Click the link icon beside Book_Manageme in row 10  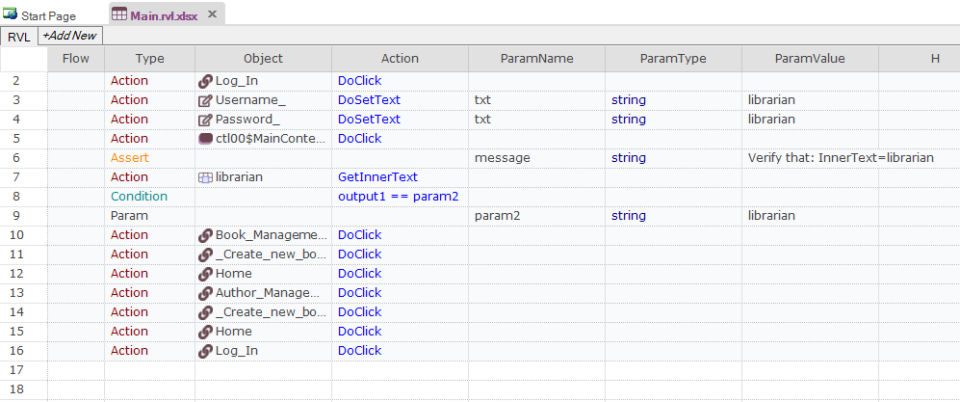click(206, 235)
